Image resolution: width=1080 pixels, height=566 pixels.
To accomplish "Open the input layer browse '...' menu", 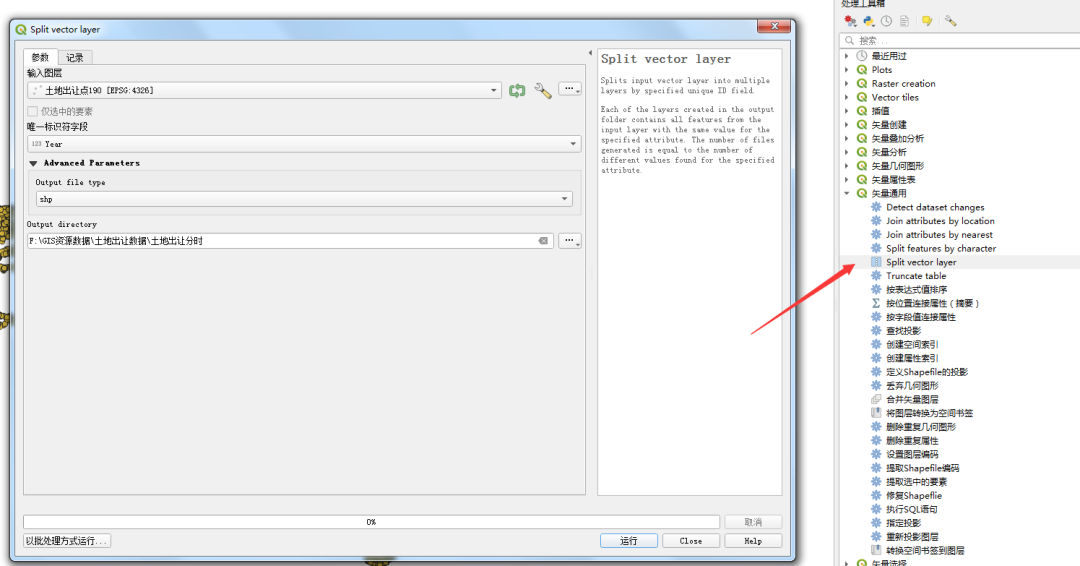I will [570, 90].
